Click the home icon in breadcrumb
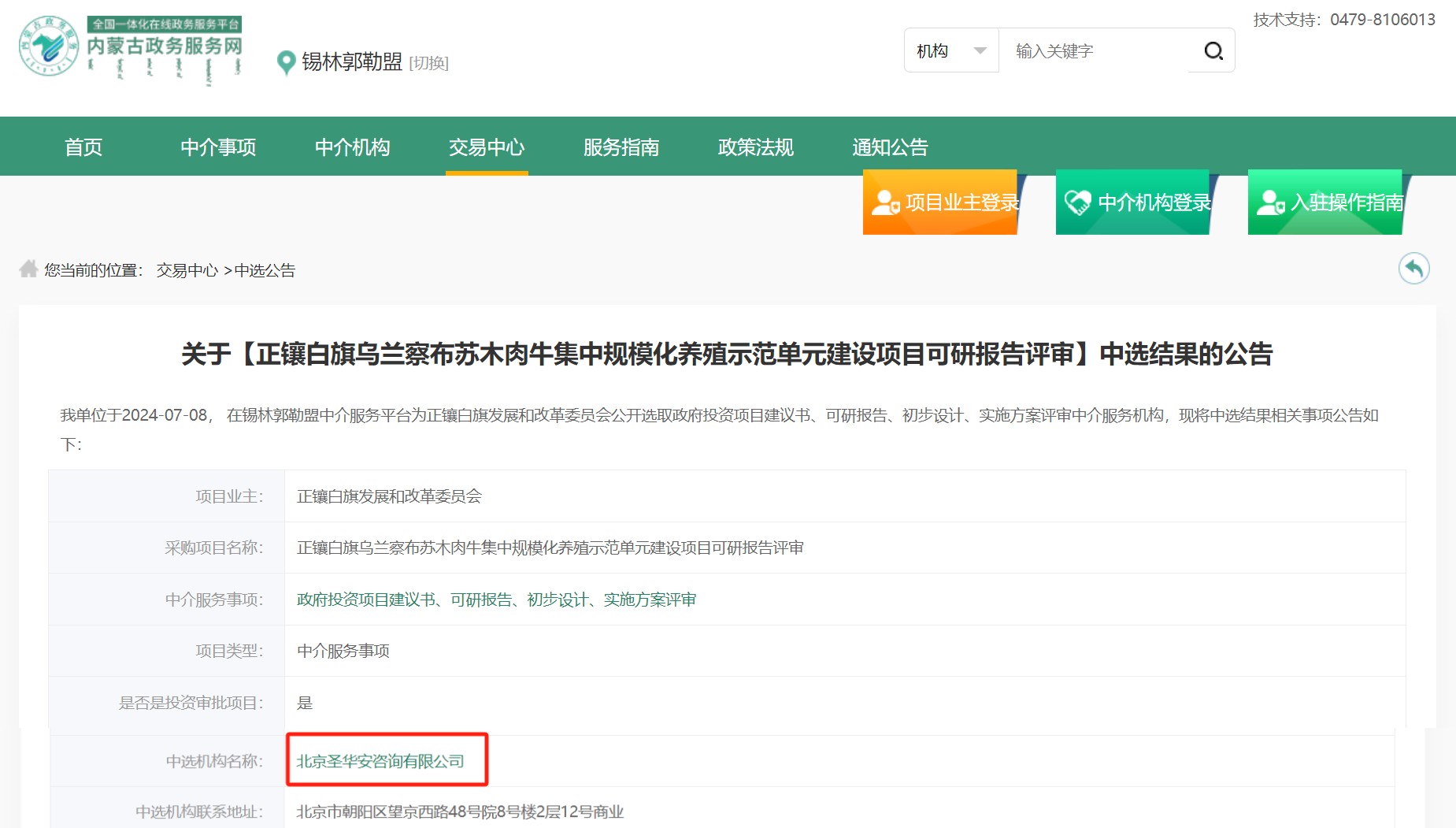Image resolution: width=1456 pixels, height=828 pixels. [x=28, y=269]
